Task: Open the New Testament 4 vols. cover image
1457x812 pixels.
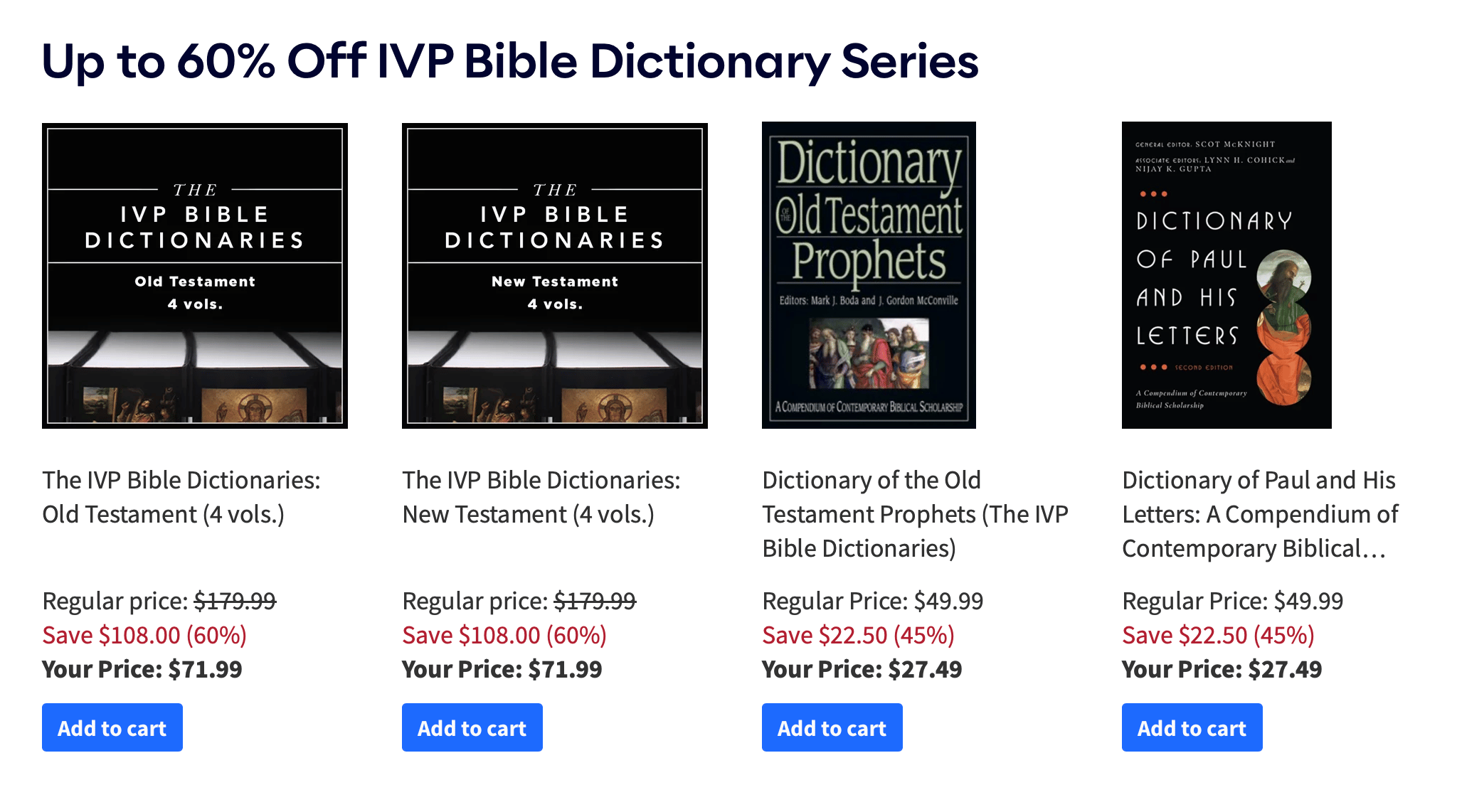Action: click(x=554, y=275)
